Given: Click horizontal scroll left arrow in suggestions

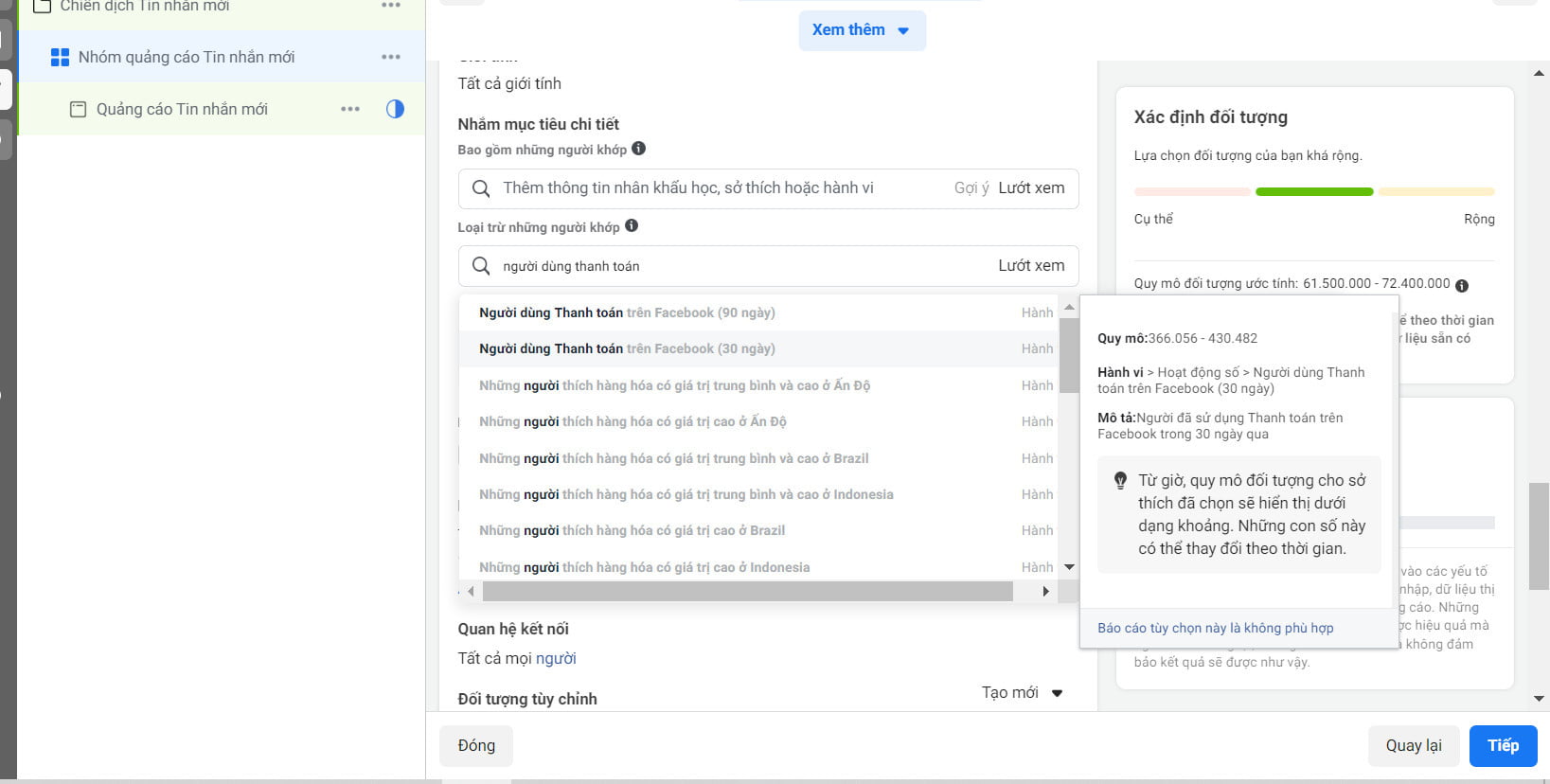Looking at the screenshot, I should pos(471,592).
